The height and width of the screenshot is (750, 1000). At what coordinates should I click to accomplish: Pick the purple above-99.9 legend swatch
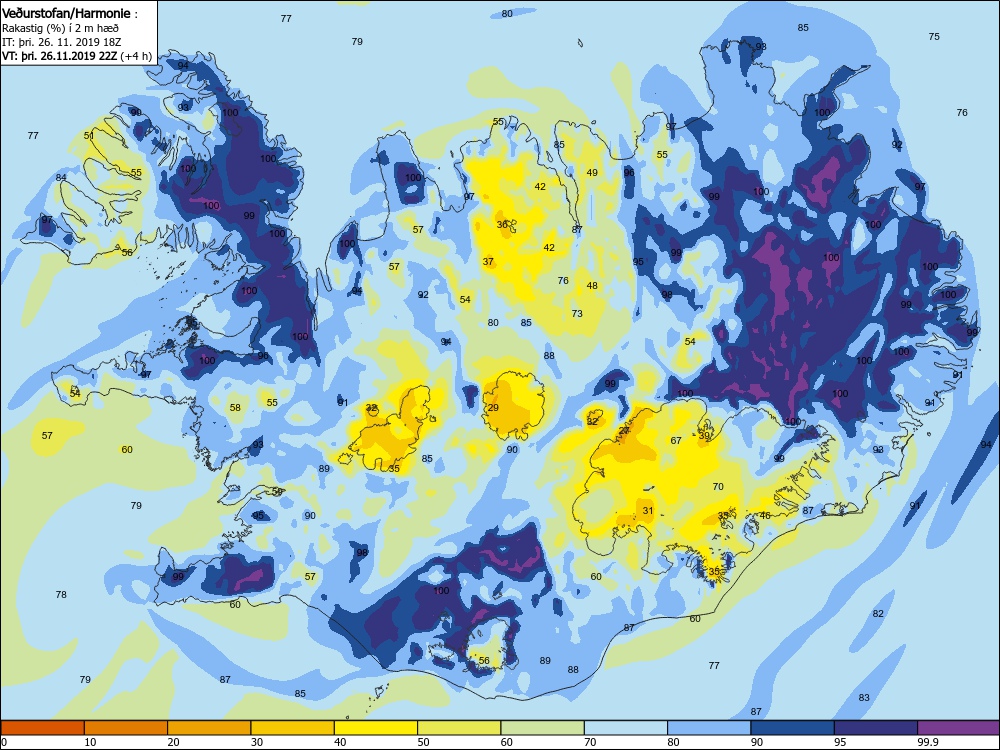click(x=959, y=728)
